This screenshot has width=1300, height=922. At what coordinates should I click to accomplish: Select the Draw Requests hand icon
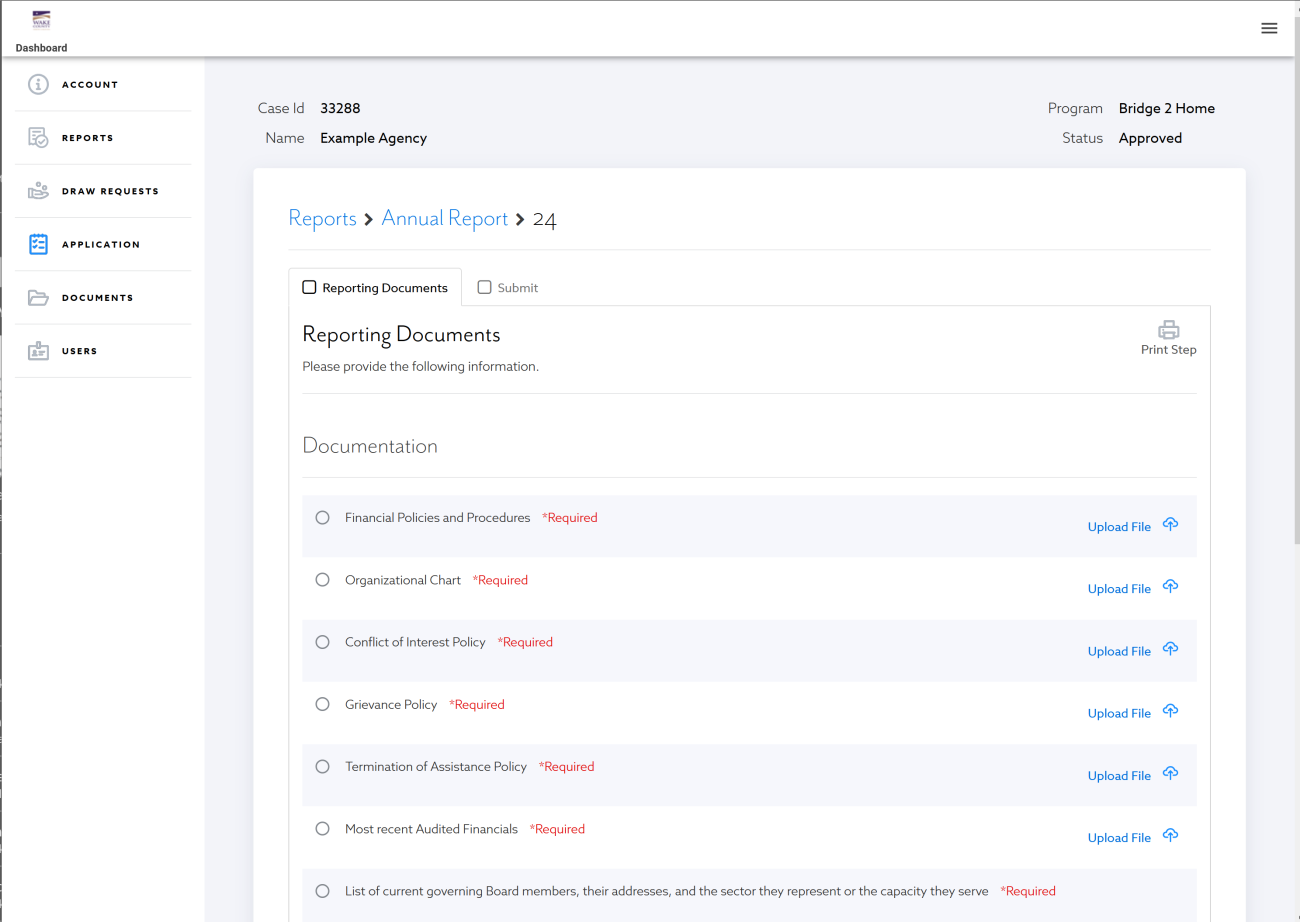pyautogui.click(x=38, y=191)
